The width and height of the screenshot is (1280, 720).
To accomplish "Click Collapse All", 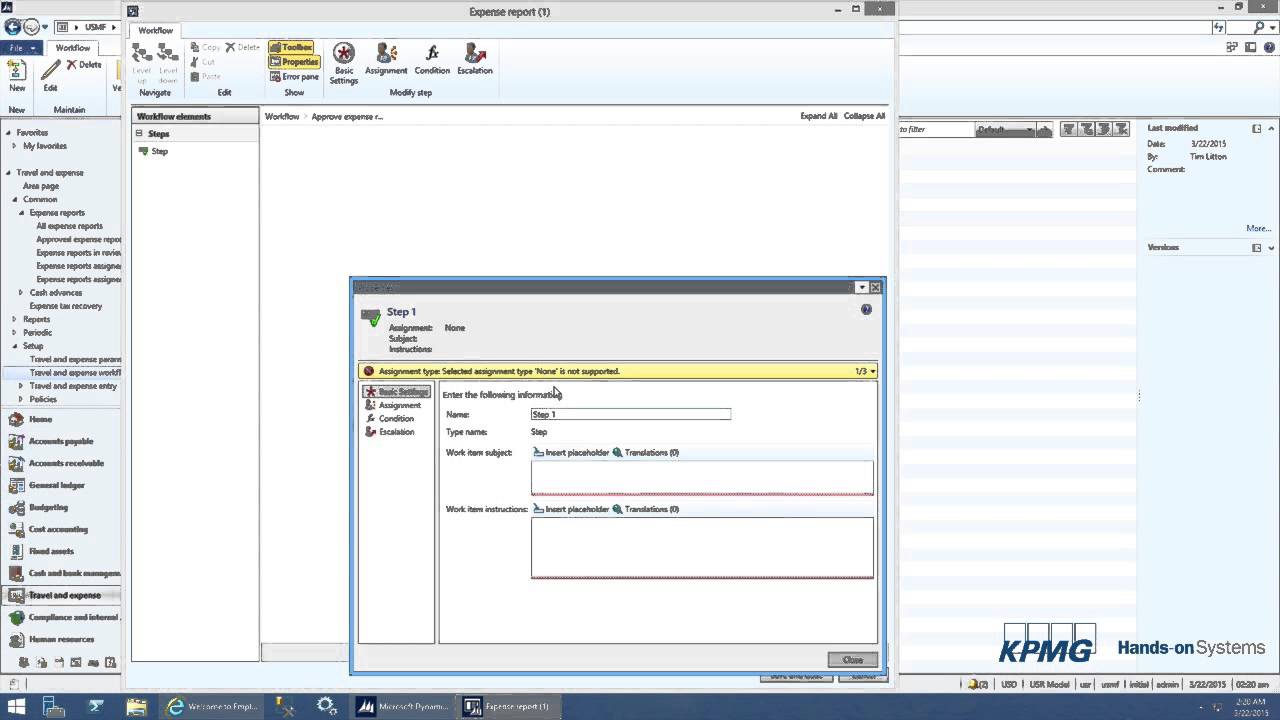I will click(864, 116).
